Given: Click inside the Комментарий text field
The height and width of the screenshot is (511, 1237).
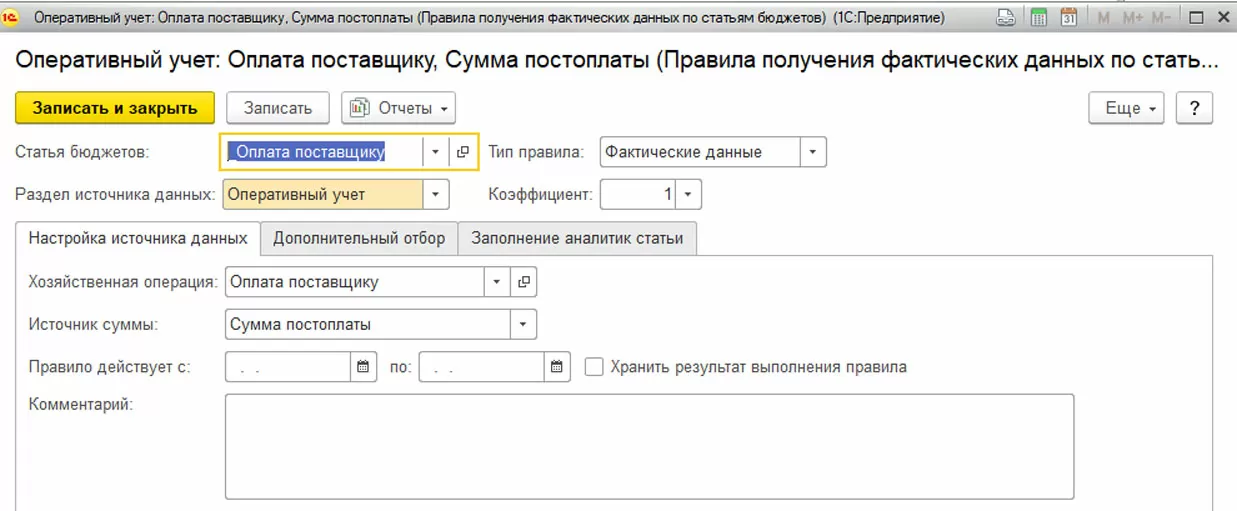Looking at the screenshot, I should (x=649, y=445).
